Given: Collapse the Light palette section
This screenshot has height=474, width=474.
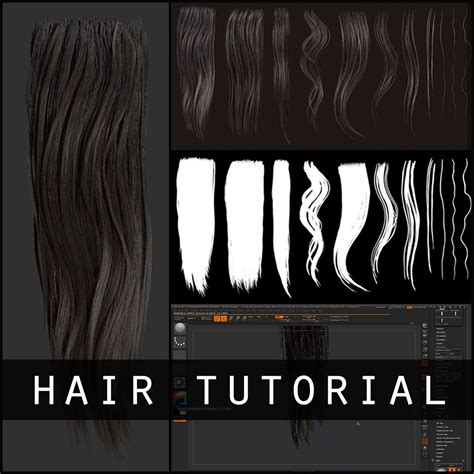Looking at the screenshot, I should pyautogui.click(x=438, y=461).
